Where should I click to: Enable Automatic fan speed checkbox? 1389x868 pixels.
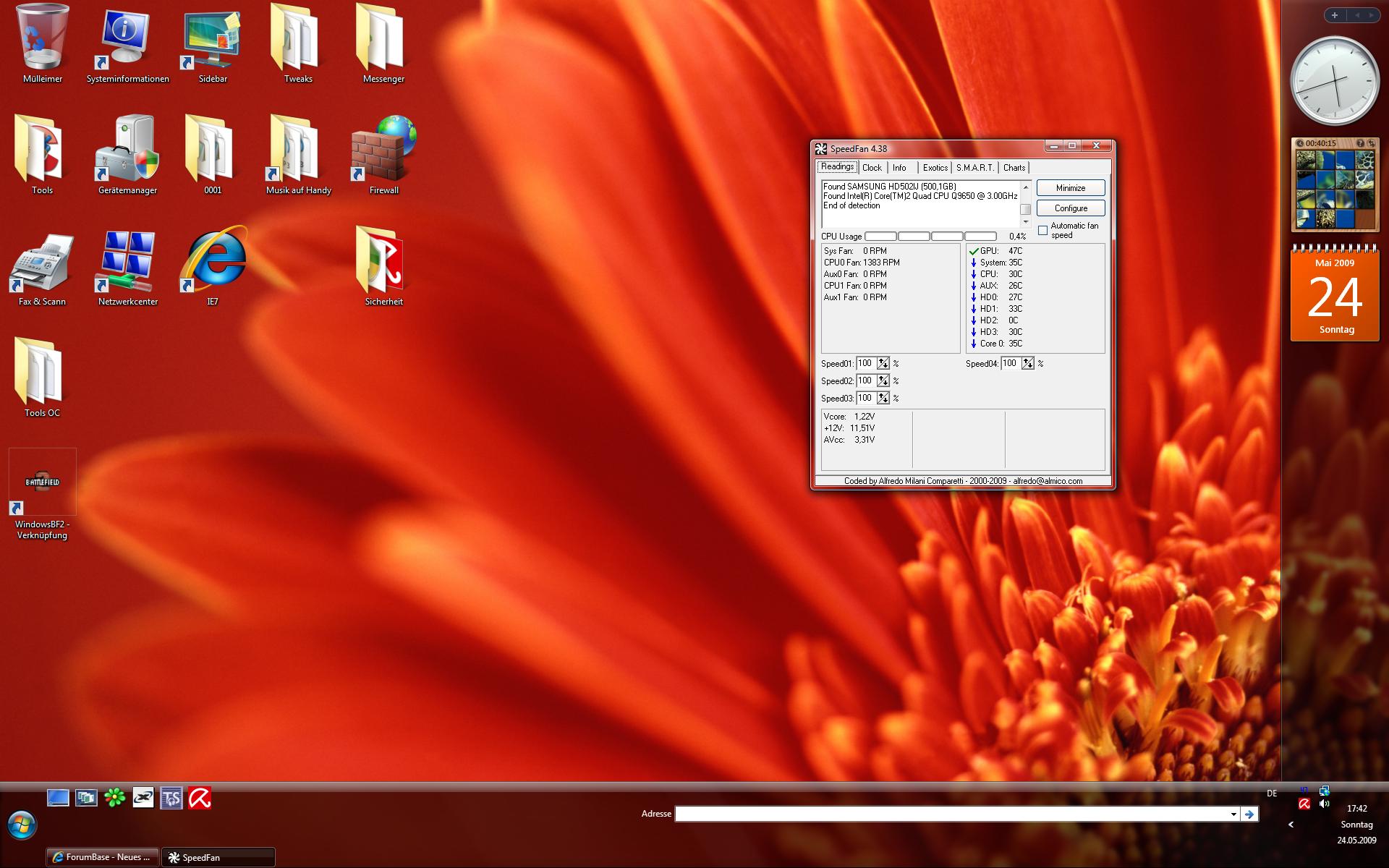point(1042,231)
